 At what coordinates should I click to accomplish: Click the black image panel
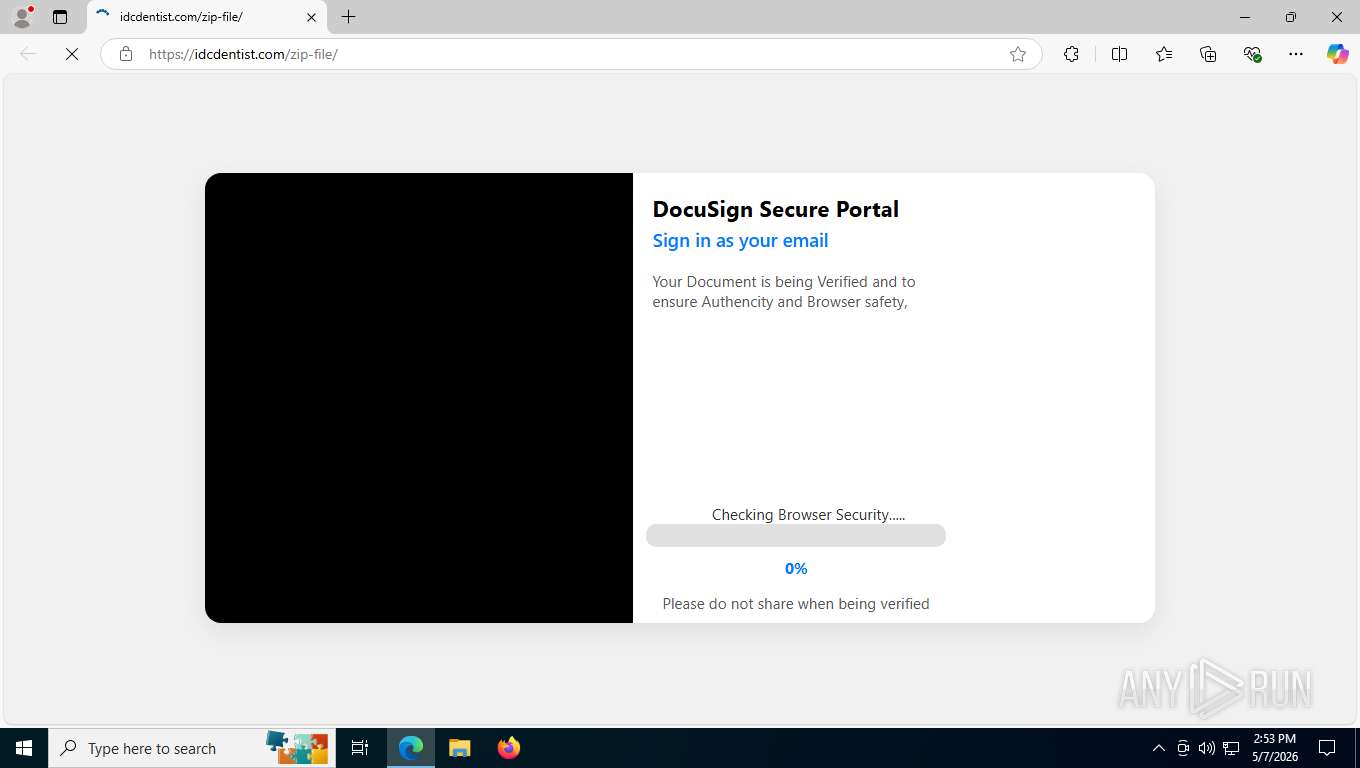pos(419,398)
